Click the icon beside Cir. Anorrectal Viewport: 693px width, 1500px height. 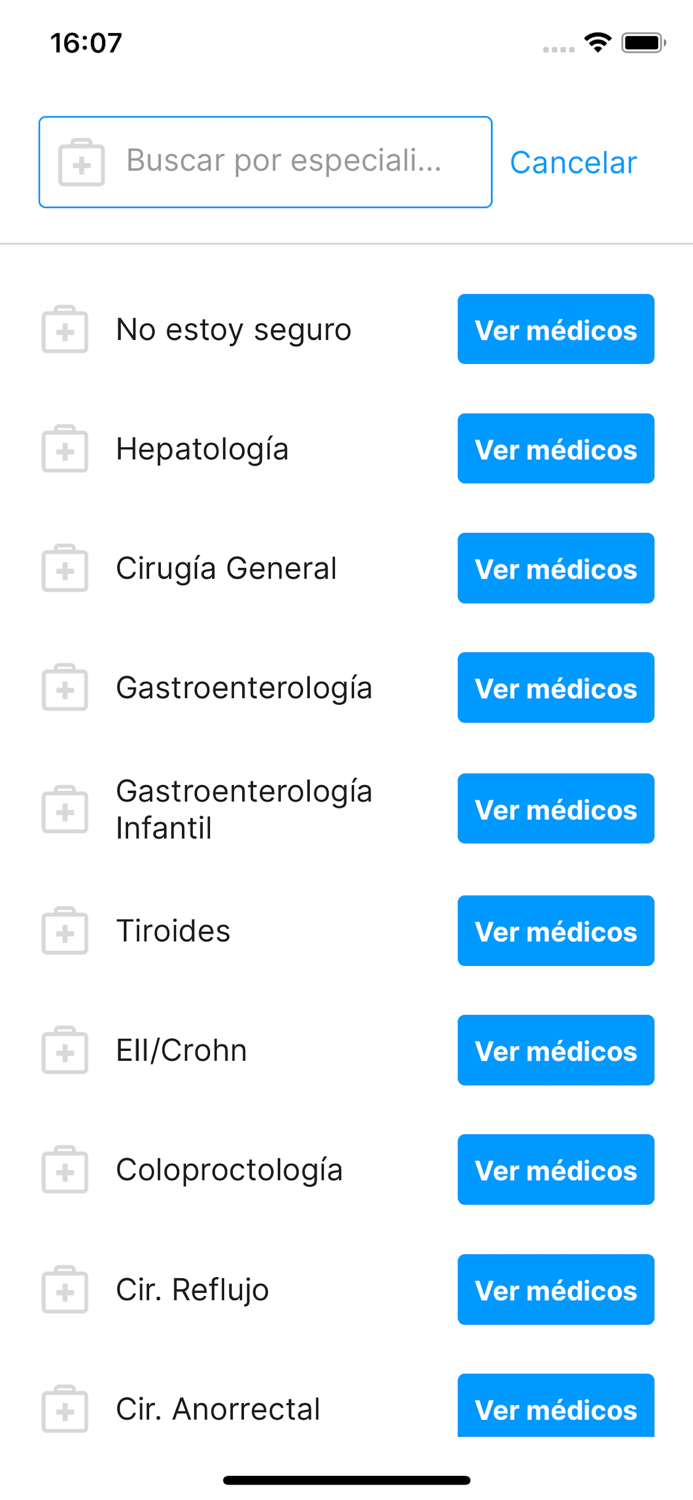64,1409
